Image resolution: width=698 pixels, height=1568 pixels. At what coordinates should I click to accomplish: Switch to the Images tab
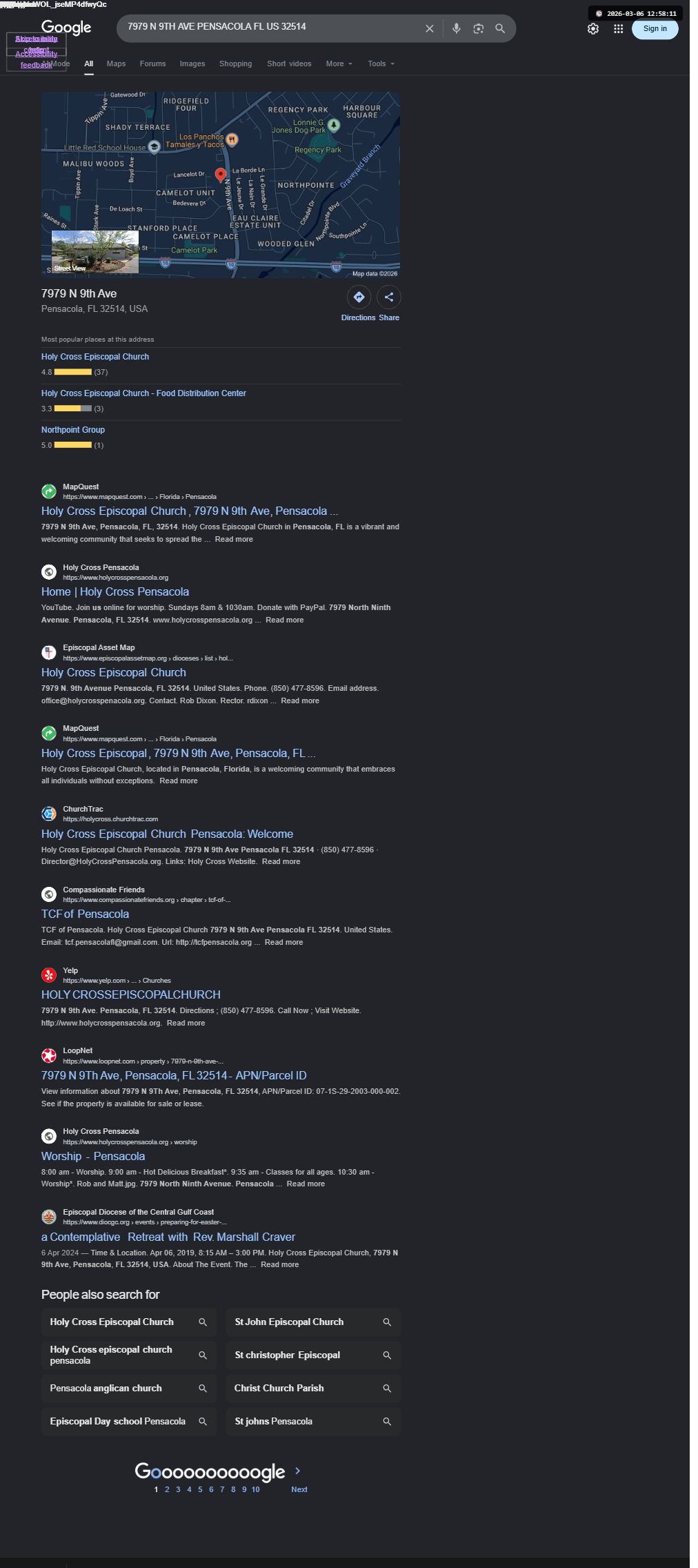pyautogui.click(x=192, y=63)
